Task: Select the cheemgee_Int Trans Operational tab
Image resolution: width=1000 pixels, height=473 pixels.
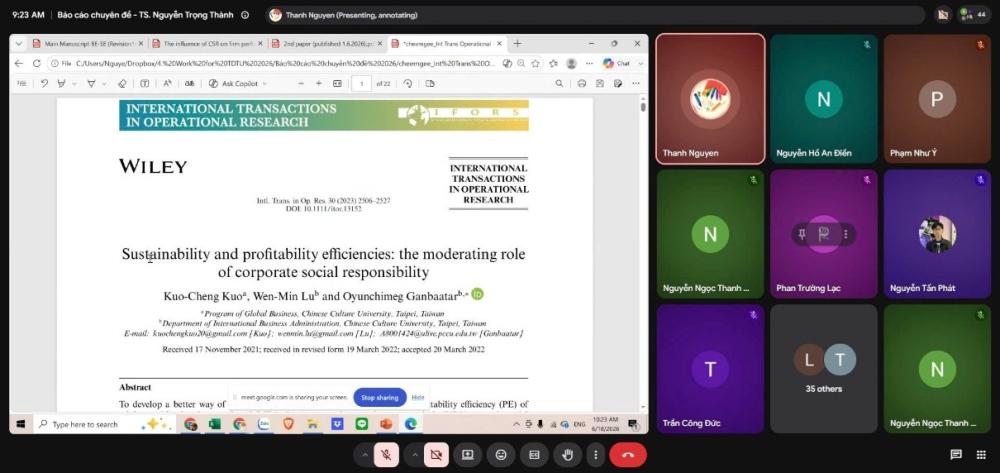Action: pos(446,44)
